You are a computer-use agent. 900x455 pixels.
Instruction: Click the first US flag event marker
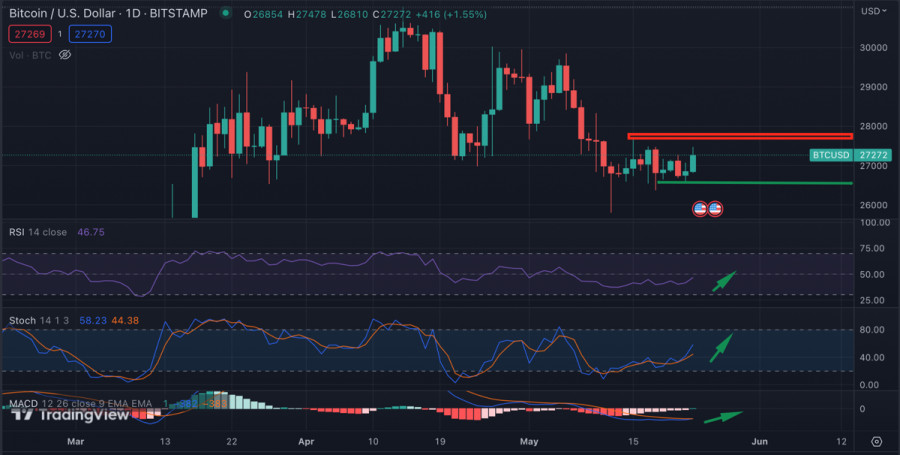click(x=701, y=208)
